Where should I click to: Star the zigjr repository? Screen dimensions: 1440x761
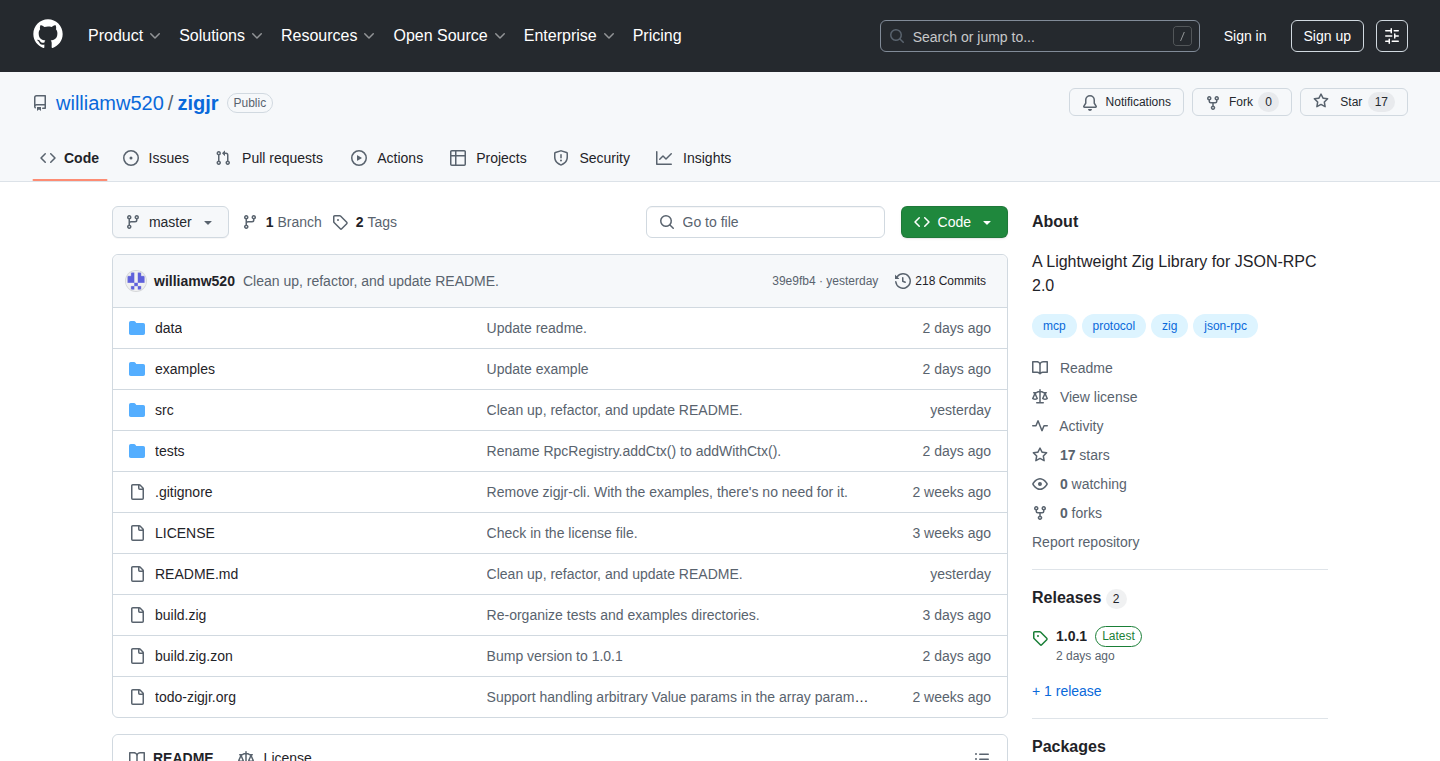(1354, 102)
